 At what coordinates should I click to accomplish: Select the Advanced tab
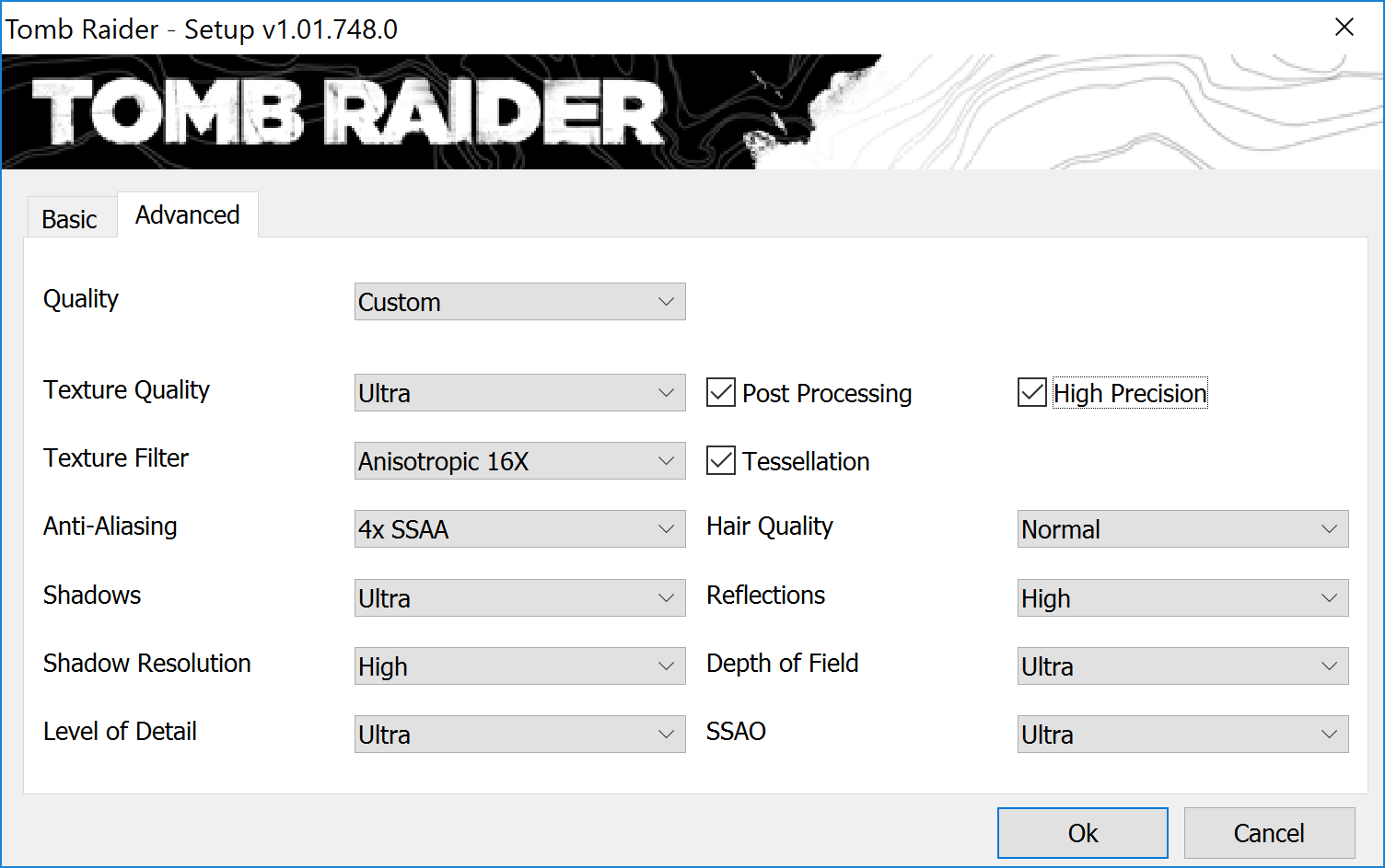(188, 214)
